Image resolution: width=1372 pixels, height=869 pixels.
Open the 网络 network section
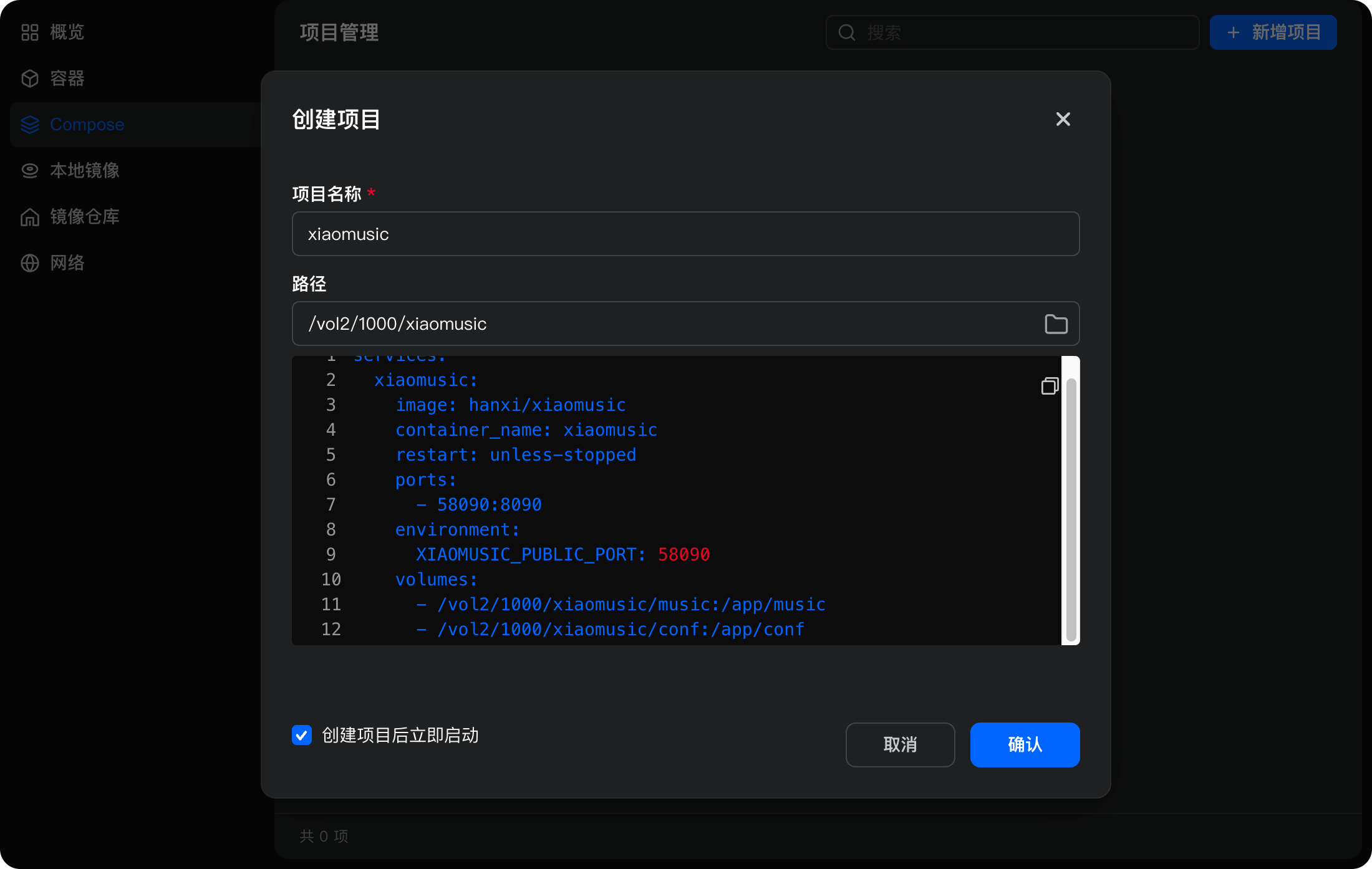pyautogui.click(x=66, y=262)
